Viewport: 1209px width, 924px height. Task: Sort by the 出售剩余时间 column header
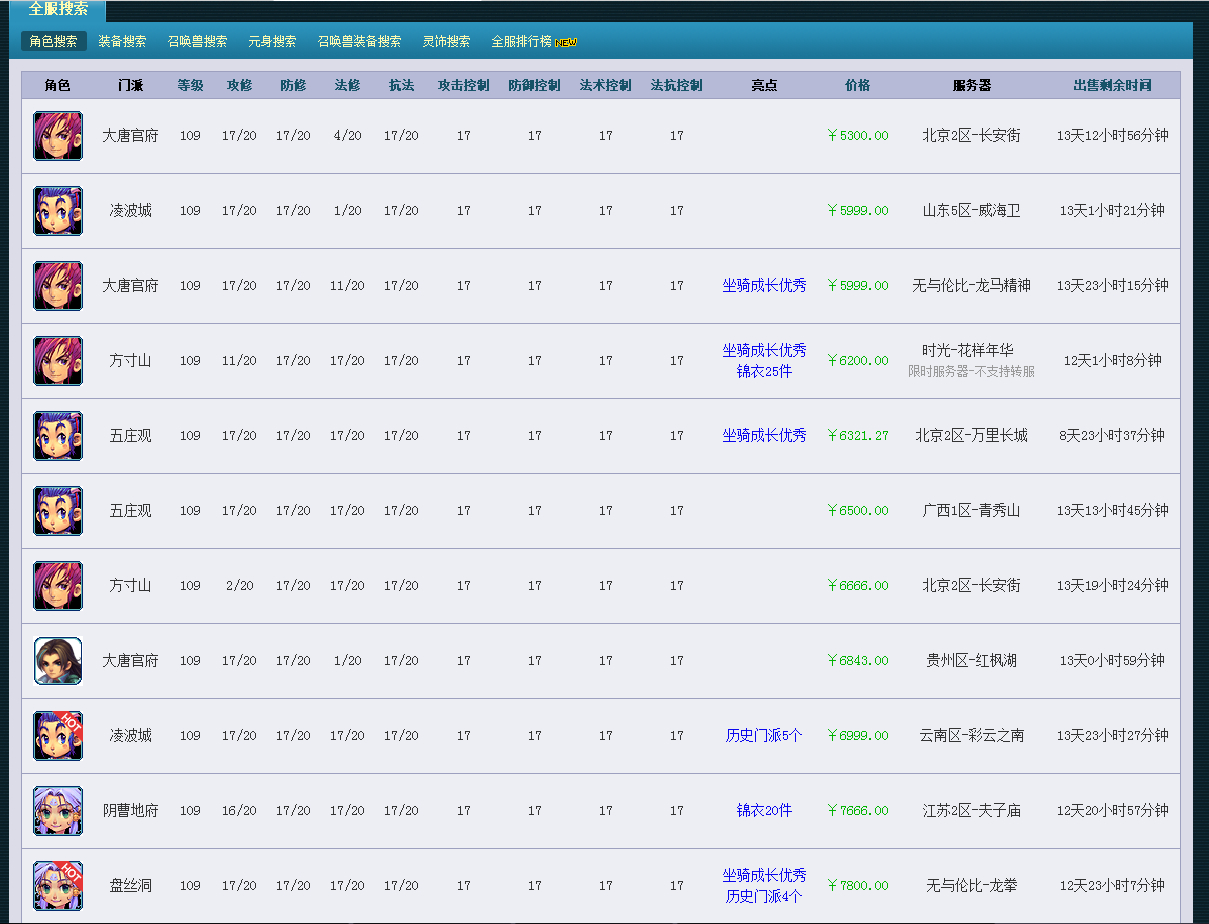(1112, 86)
